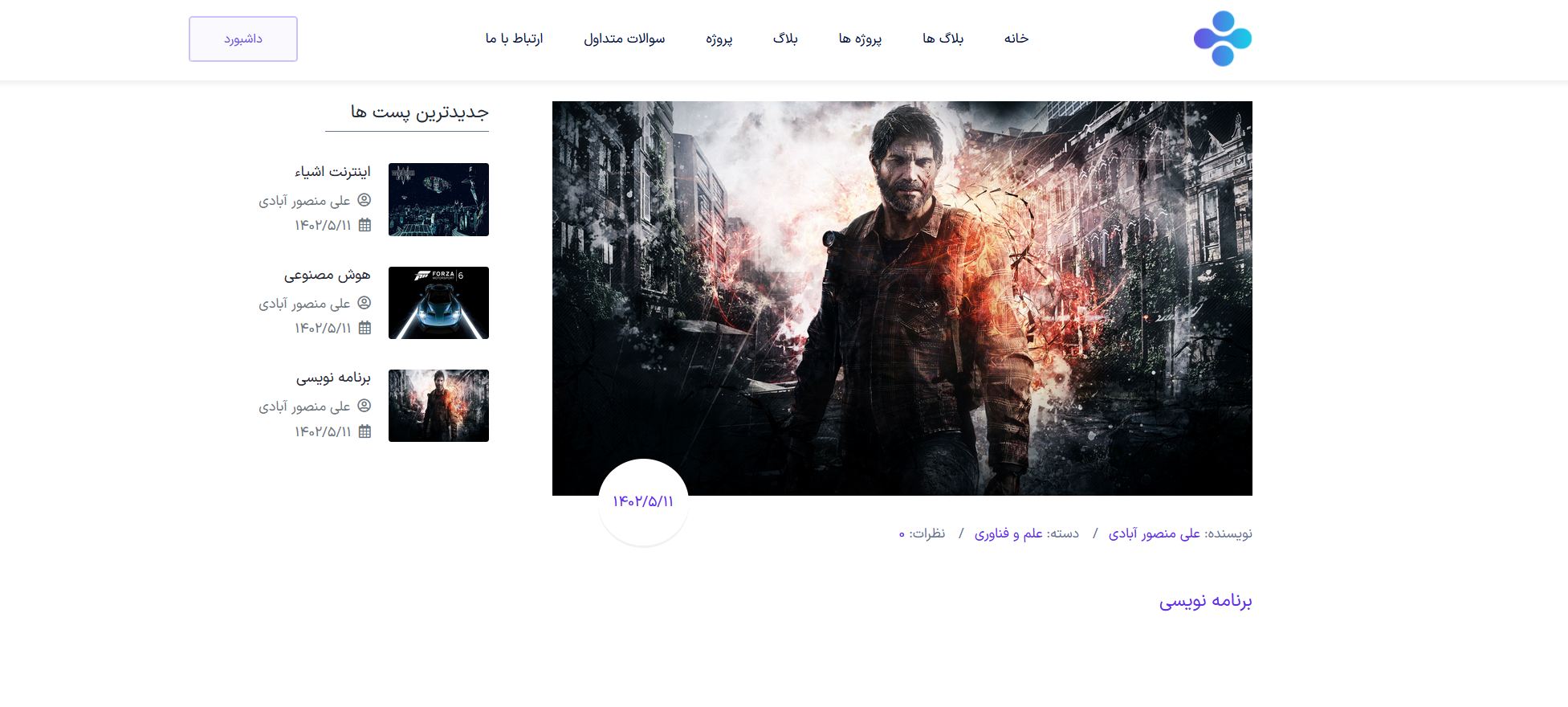The width and height of the screenshot is (1568, 707).
Task: Click calendar icon under sidebar برنامه نویسی post
Action: click(365, 431)
